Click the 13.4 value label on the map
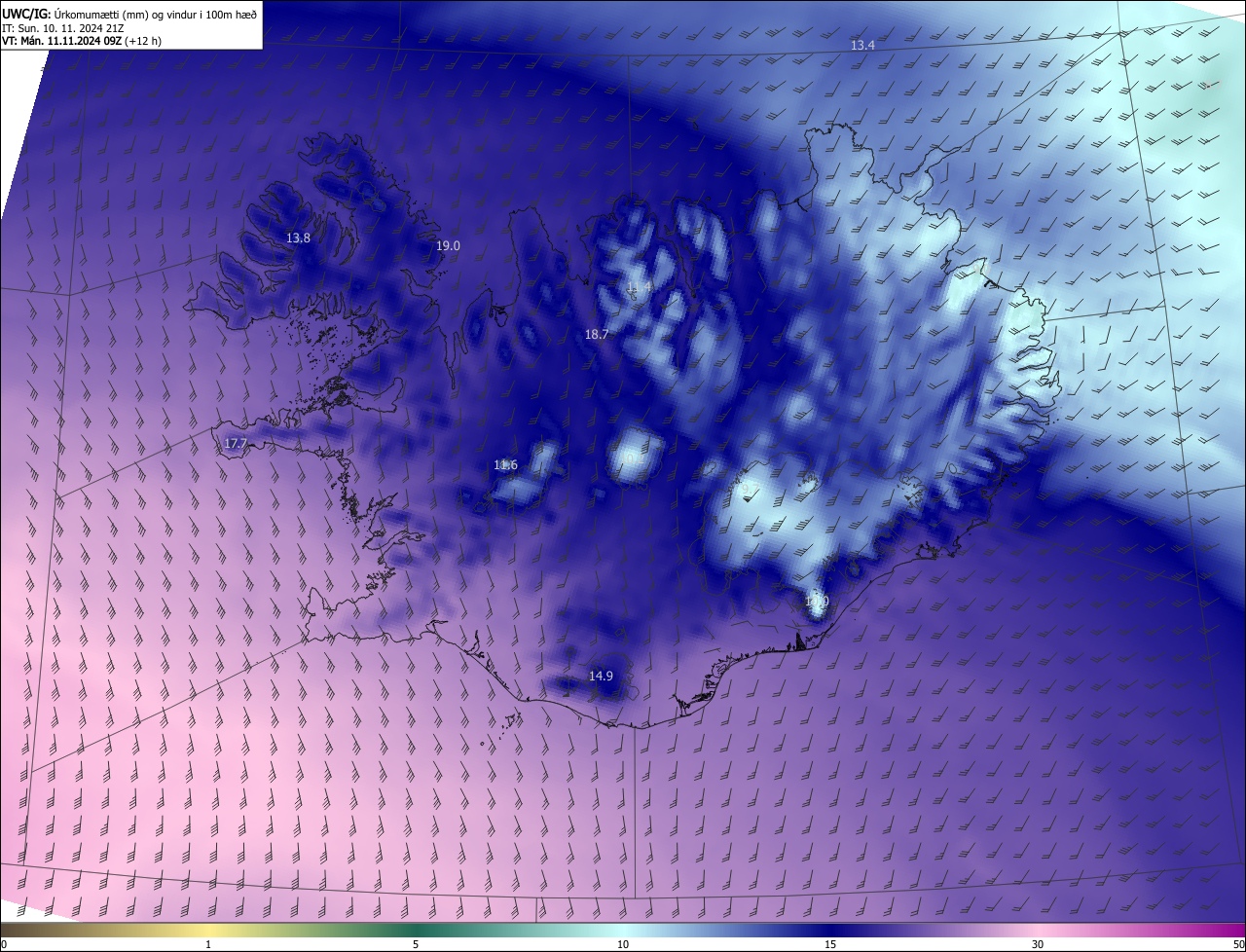 [x=863, y=46]
